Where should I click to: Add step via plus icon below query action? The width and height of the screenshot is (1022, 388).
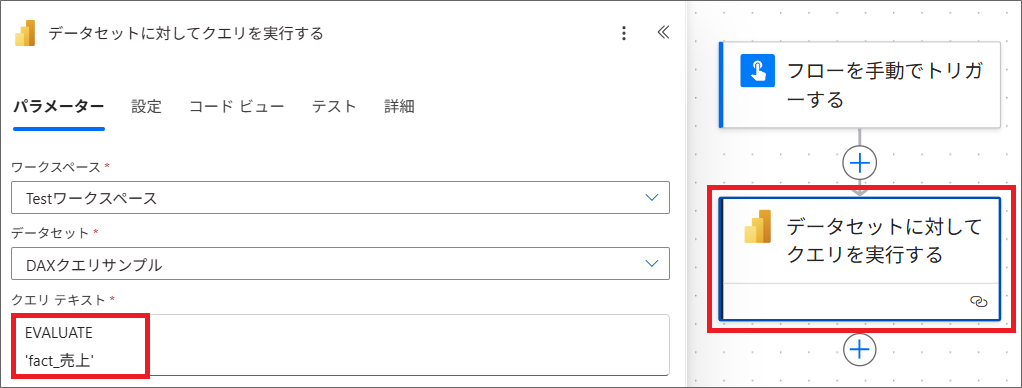click(x=860, y=350)
